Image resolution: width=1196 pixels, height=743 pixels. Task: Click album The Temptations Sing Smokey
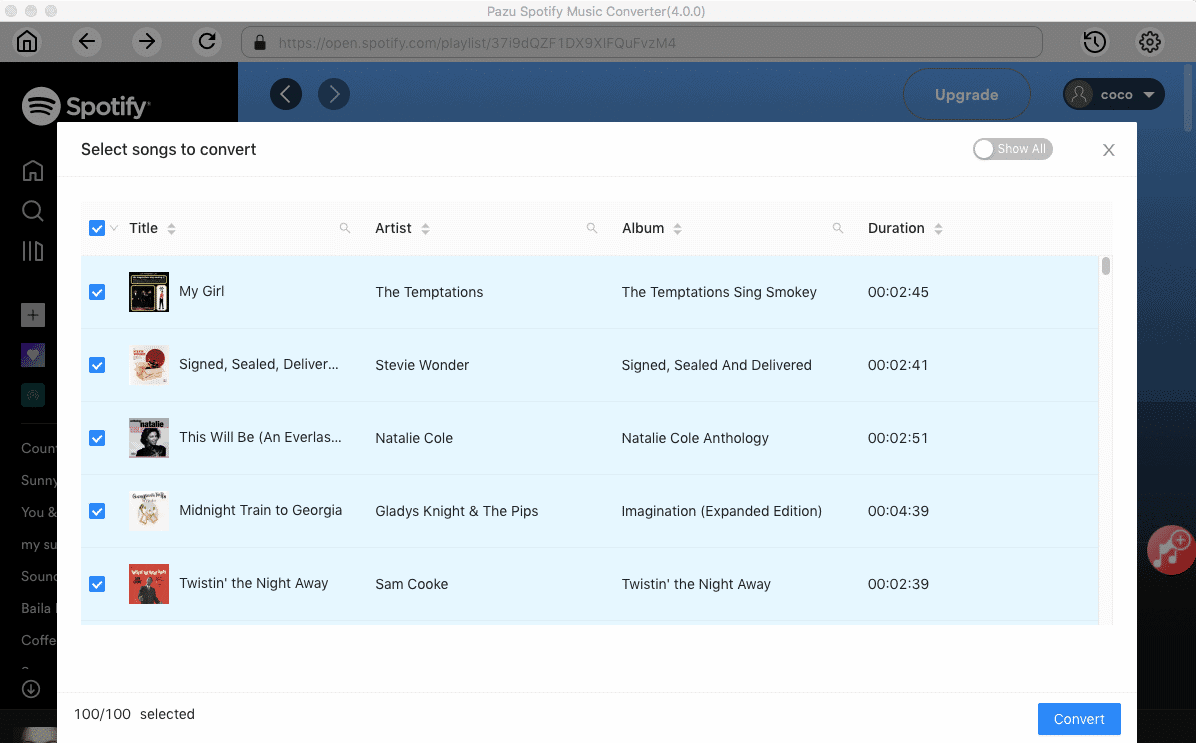click(x=719, y=292)
